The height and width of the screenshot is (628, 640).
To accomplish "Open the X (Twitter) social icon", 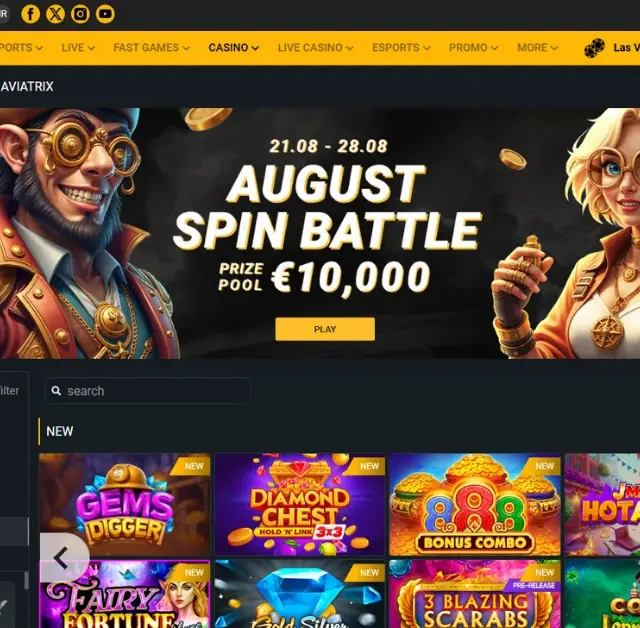I will coord(56,14).
